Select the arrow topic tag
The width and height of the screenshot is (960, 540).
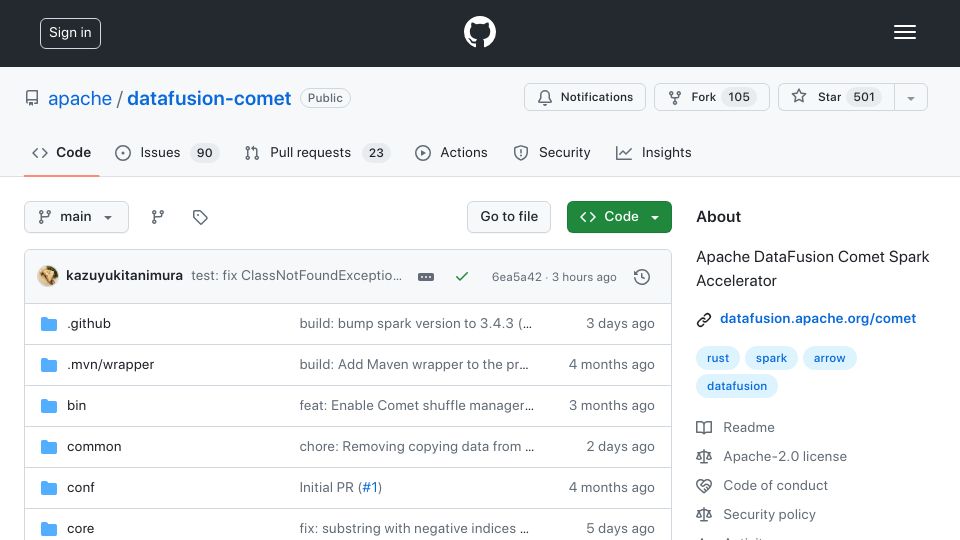[x=830, y=358]
